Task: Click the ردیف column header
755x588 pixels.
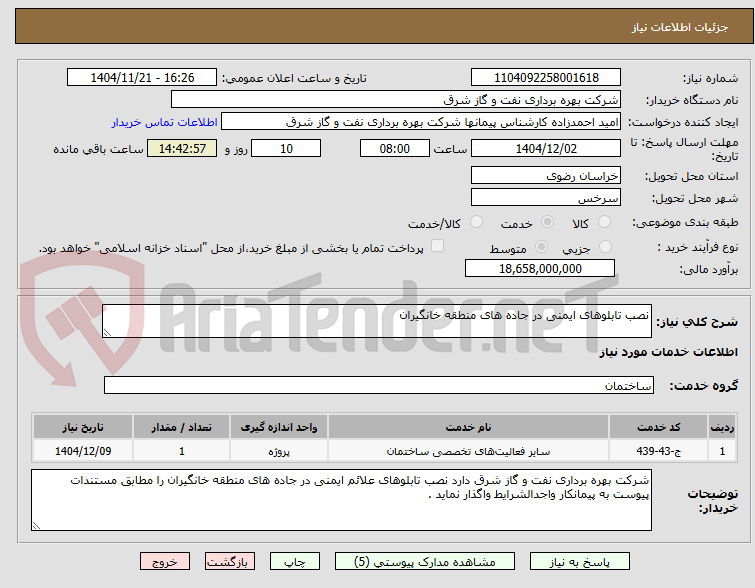Action: click(x=722, y=427)
